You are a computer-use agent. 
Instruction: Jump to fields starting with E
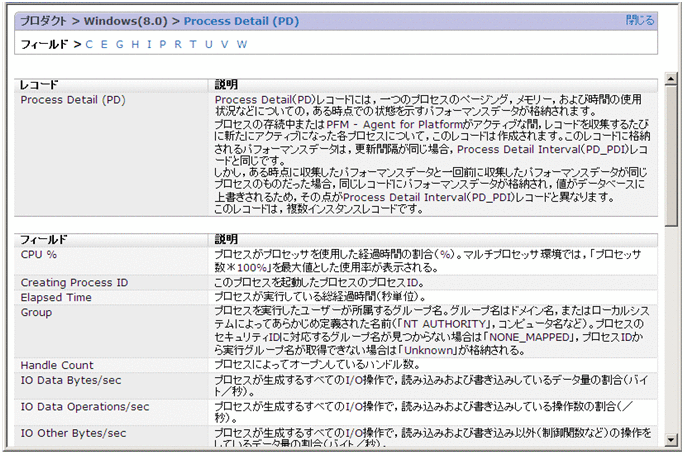[x=104, y=44]
